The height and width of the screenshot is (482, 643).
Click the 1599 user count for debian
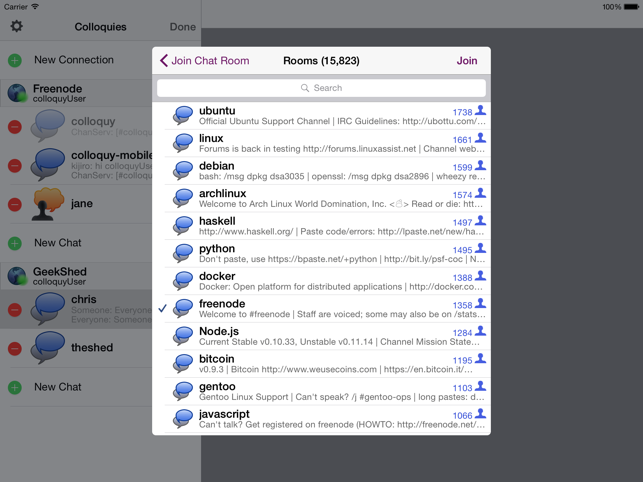click(x=463, y=167)
